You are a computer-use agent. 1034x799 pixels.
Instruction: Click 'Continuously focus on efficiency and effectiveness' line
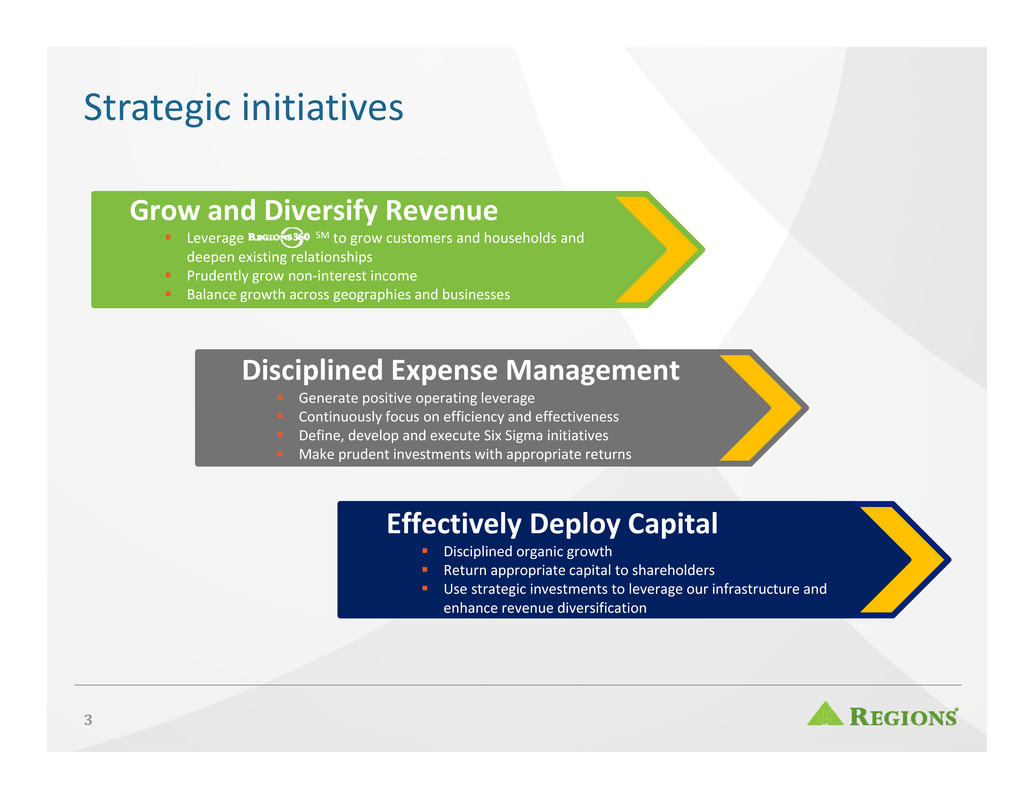[x=458, y=416]
